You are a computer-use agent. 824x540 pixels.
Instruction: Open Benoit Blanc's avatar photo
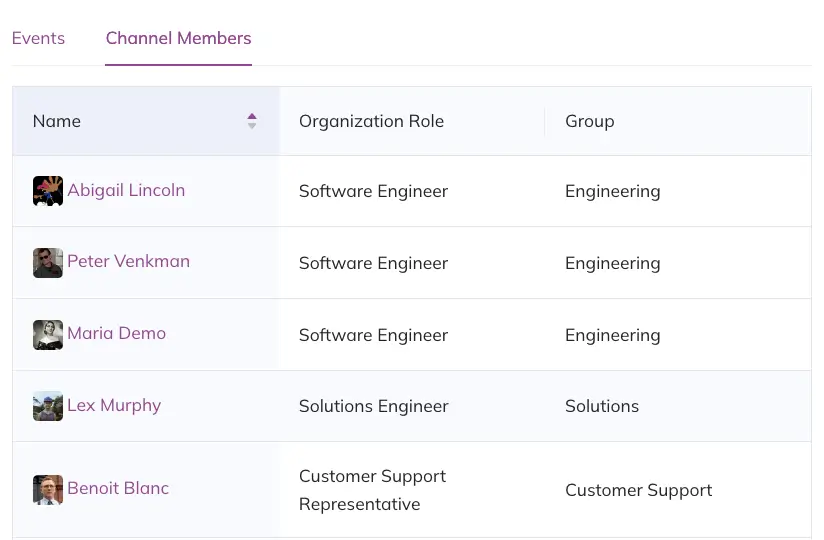[48, 490]
